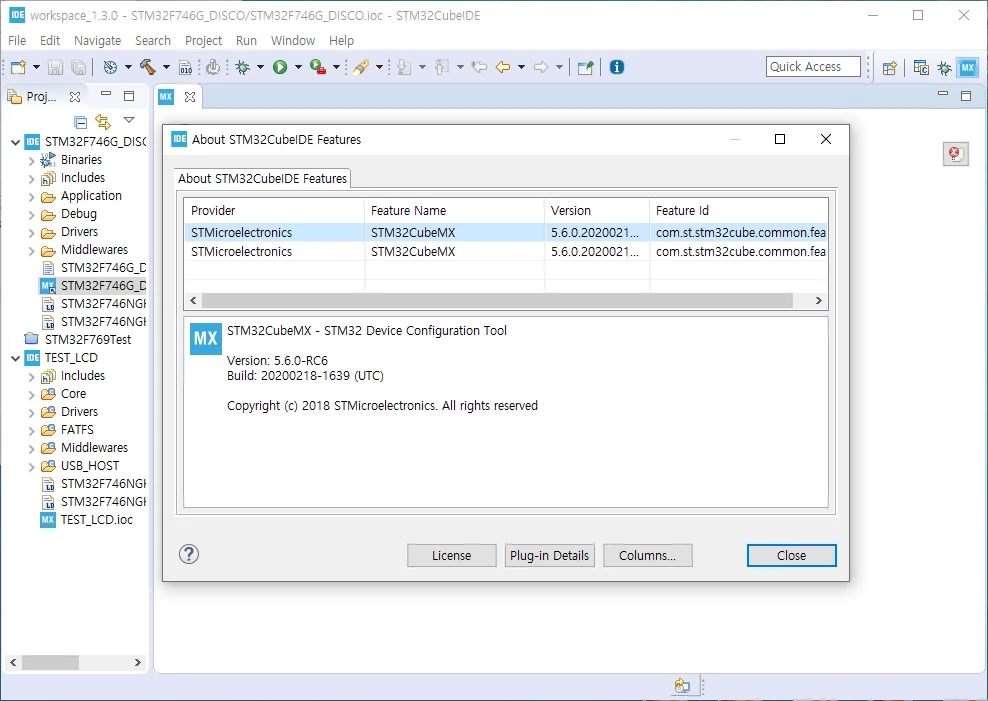The height and width of the screenshot is (701, 988).
Task: Open the Run button dropdown arrow
Action: (298, 67)
